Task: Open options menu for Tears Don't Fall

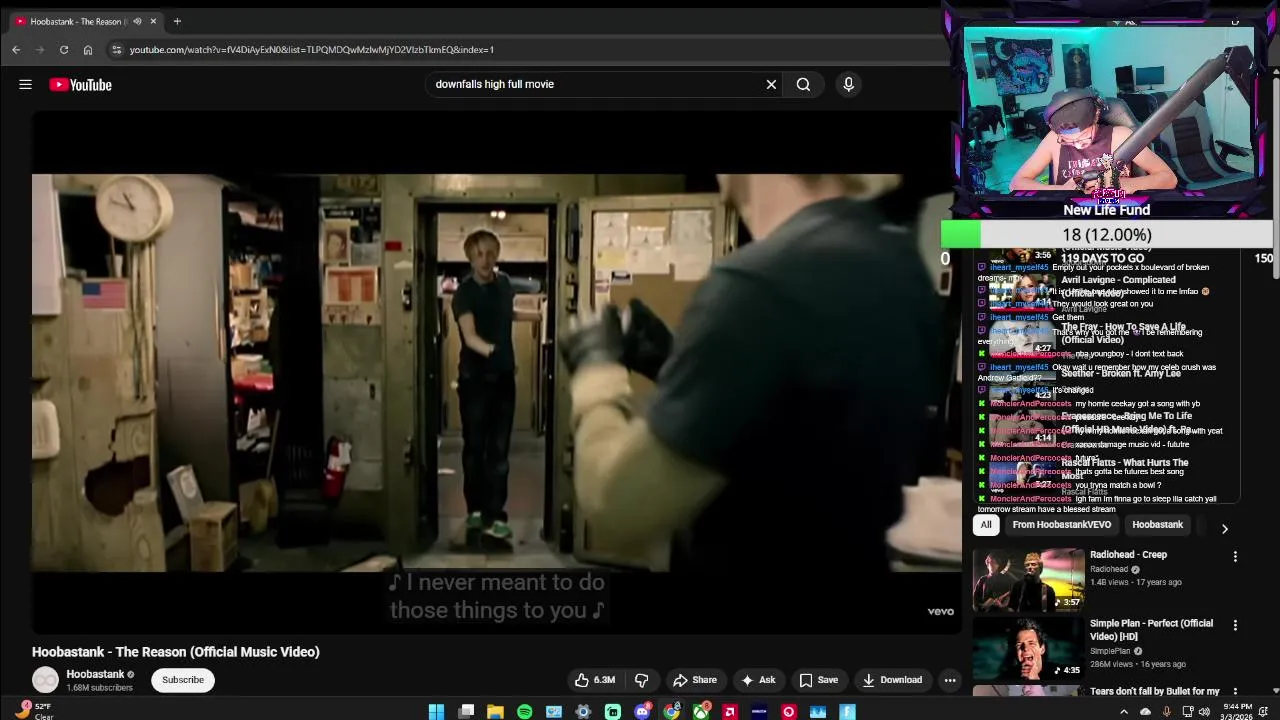Action: click(1235, 692)
